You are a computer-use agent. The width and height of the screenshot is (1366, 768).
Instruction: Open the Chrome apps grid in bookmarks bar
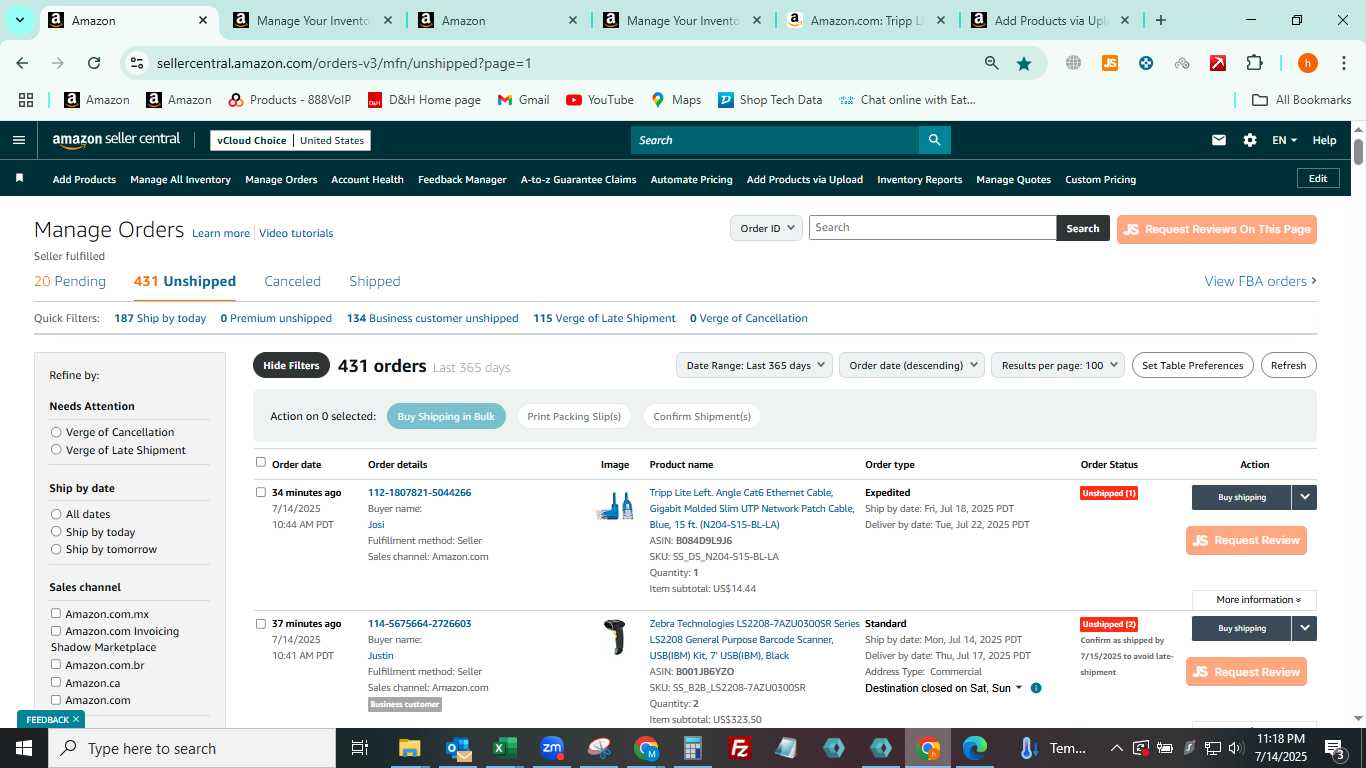click(26, 100)
